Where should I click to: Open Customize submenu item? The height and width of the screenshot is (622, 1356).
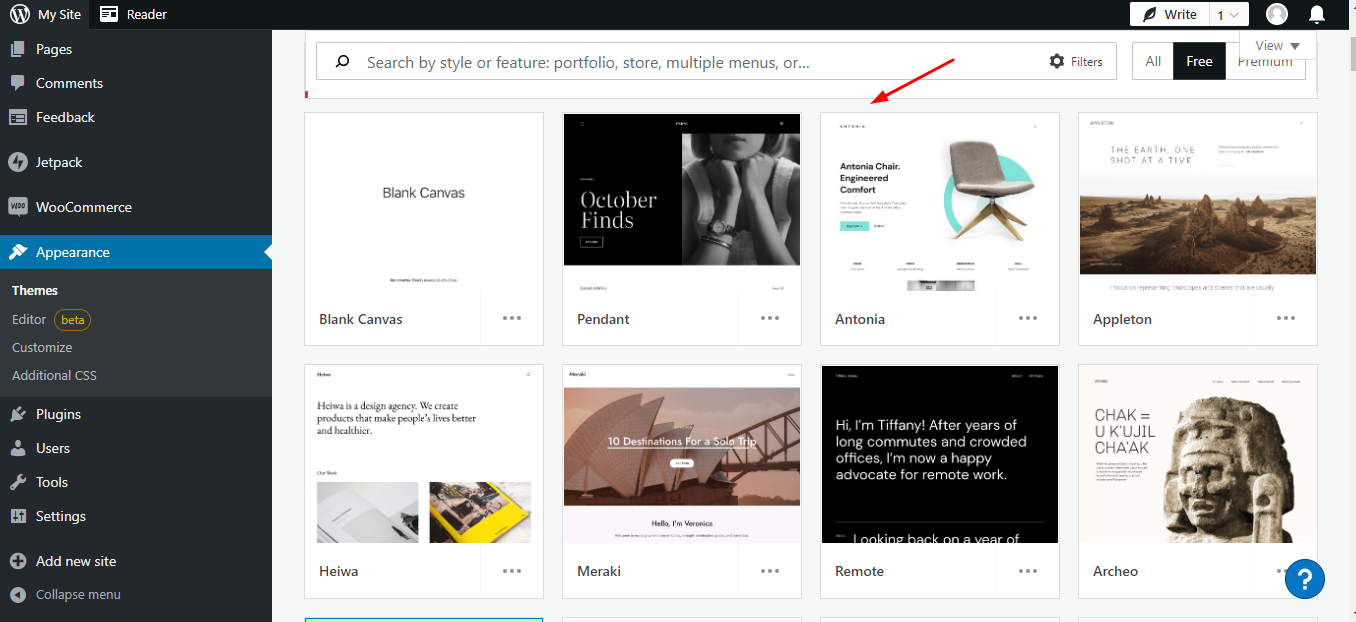(42, 348)
